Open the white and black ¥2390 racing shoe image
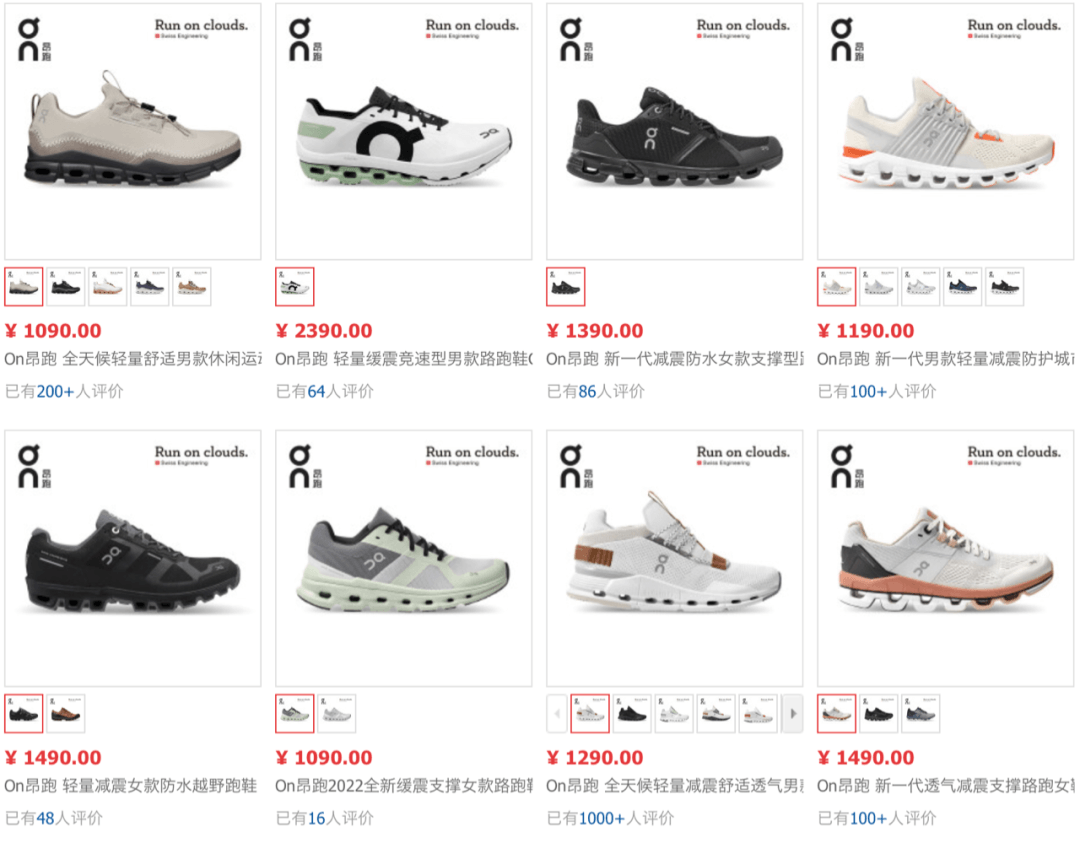This screenshot has height=844, width=1080. click(404, 132)
